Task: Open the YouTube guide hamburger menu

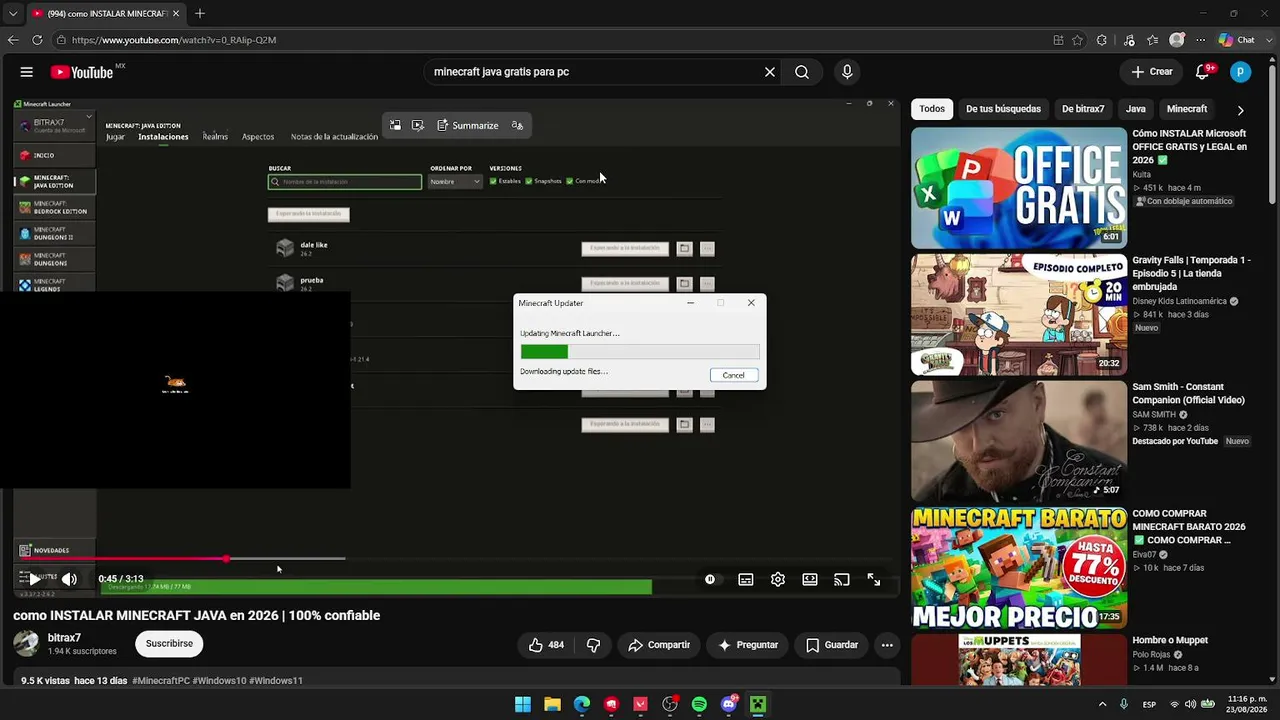Action: pos(27,72)
